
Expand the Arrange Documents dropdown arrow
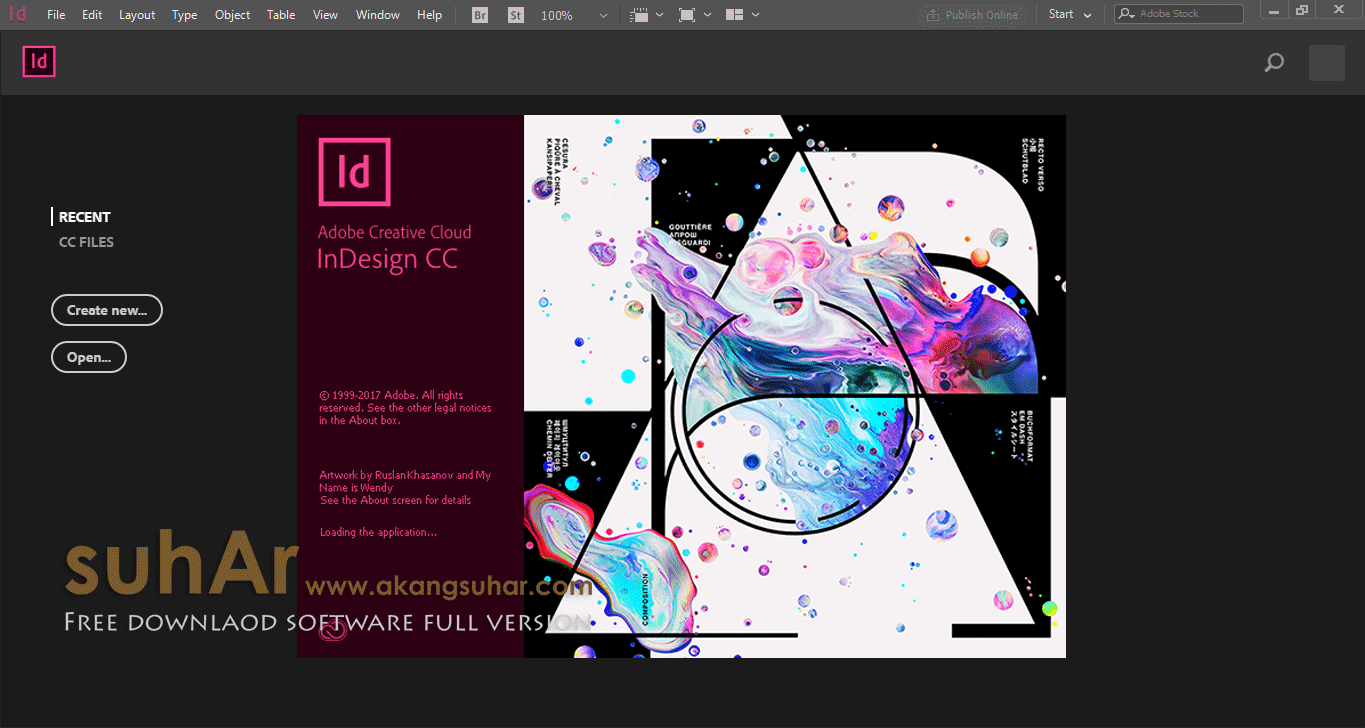pos(755,15)
